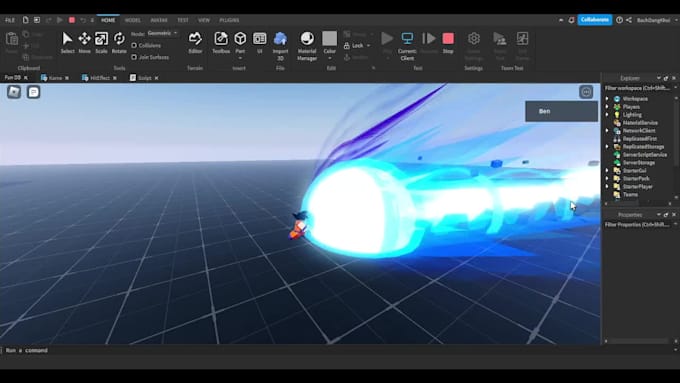Stop the running playtest
This screenshot has width=680, height=383.
(x=448, y=43)
